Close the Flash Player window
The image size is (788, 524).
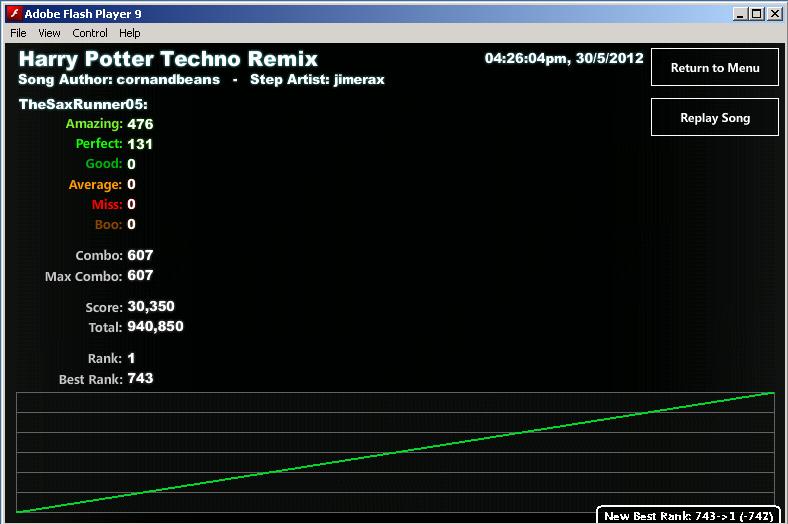pos(774,14)
